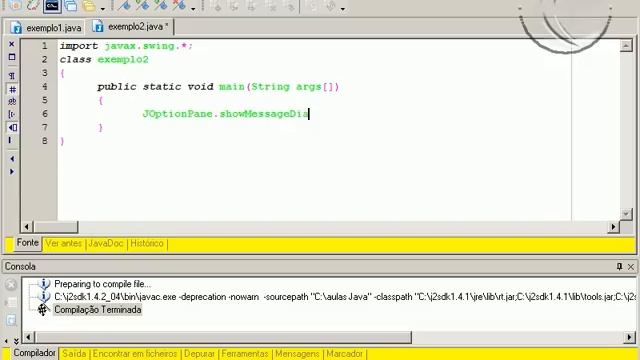Click line number 6 in gutter
Screen dimensions: 640x360
(45, 113)
